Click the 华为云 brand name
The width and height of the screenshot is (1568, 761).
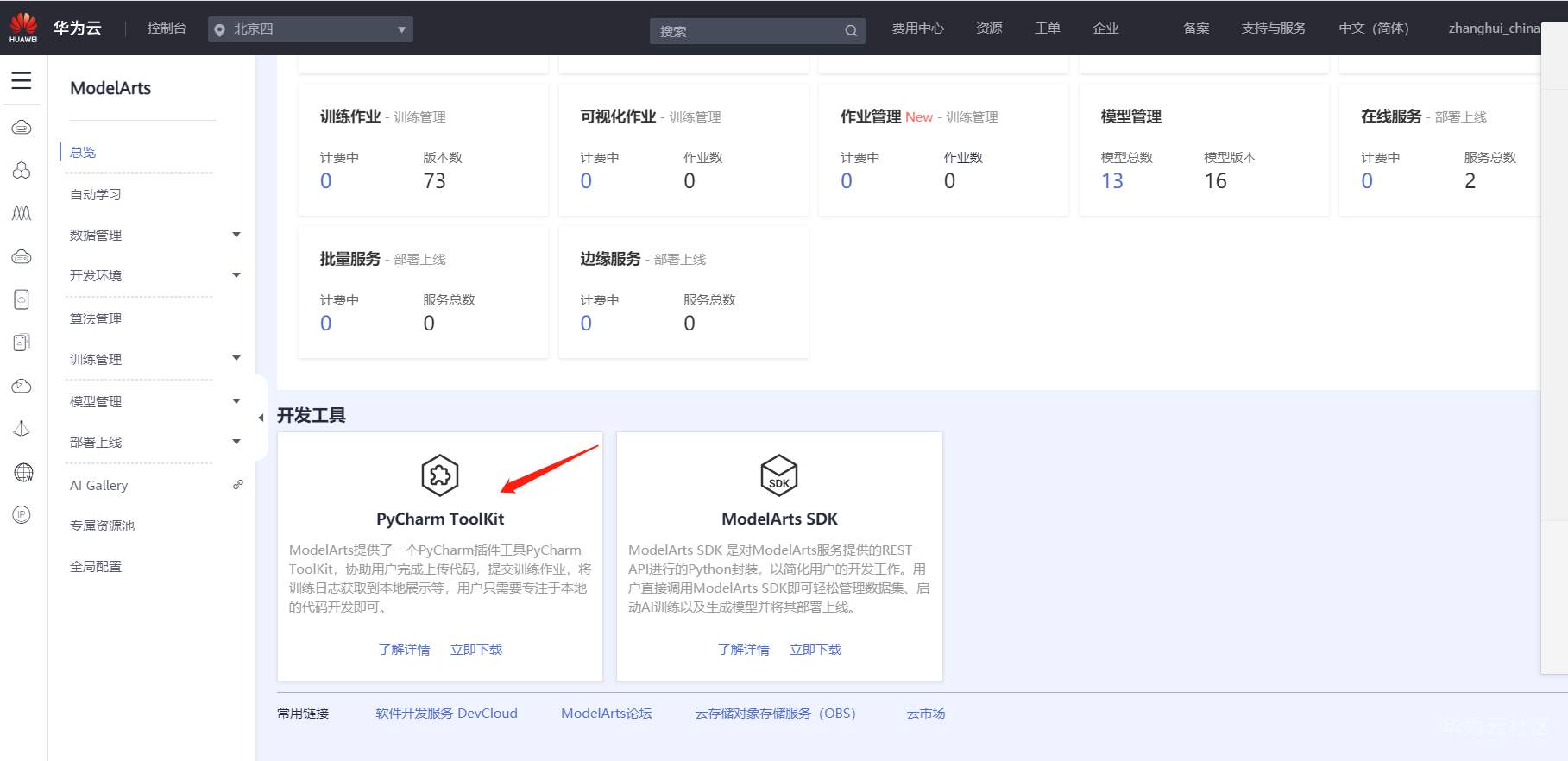(x=78, y=28)
